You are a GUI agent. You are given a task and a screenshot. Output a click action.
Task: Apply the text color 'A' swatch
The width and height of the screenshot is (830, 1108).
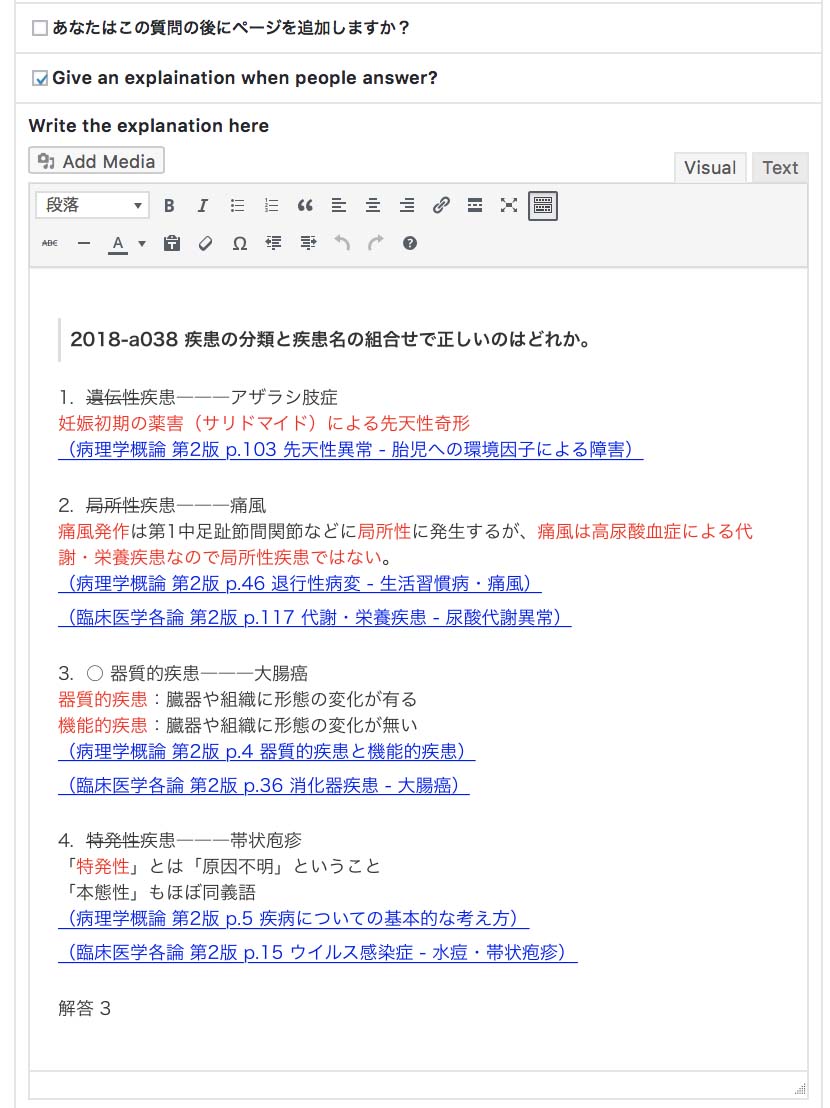click(x=118, y=243)
